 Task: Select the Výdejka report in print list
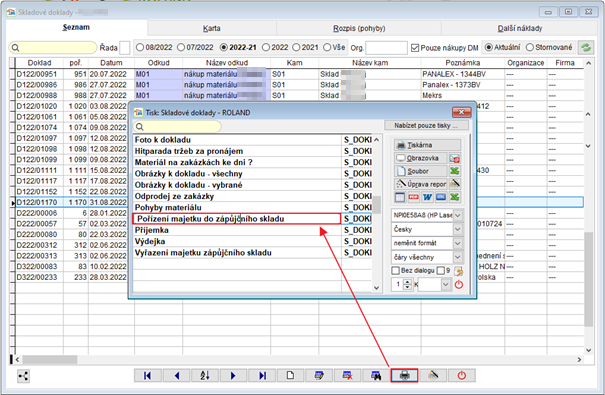[x=237, y=241]
